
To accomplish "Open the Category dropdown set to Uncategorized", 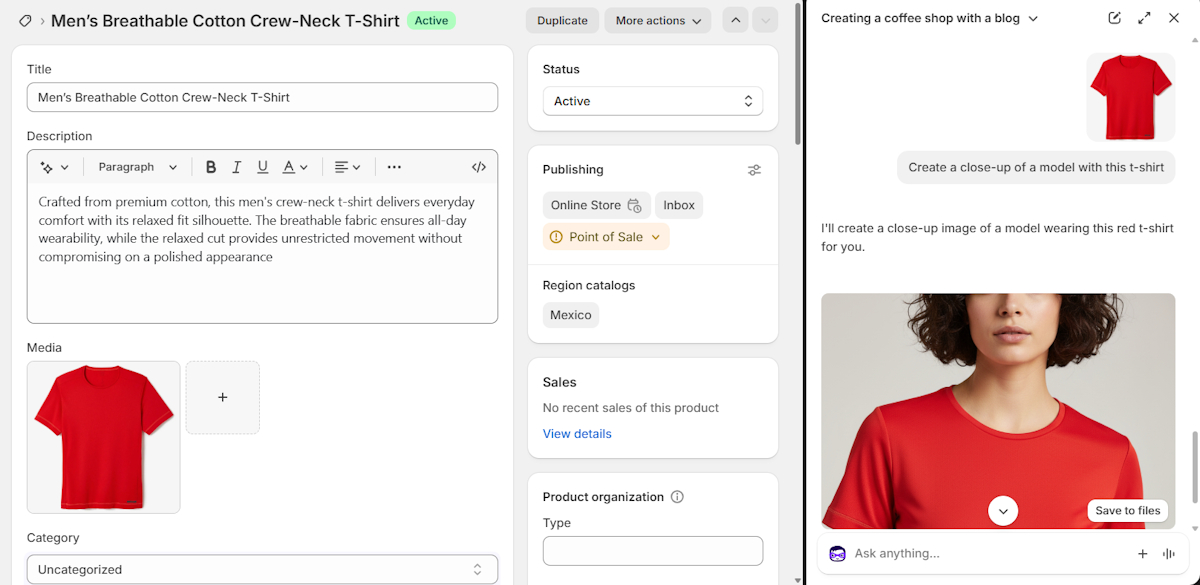I will pos(262,569).
